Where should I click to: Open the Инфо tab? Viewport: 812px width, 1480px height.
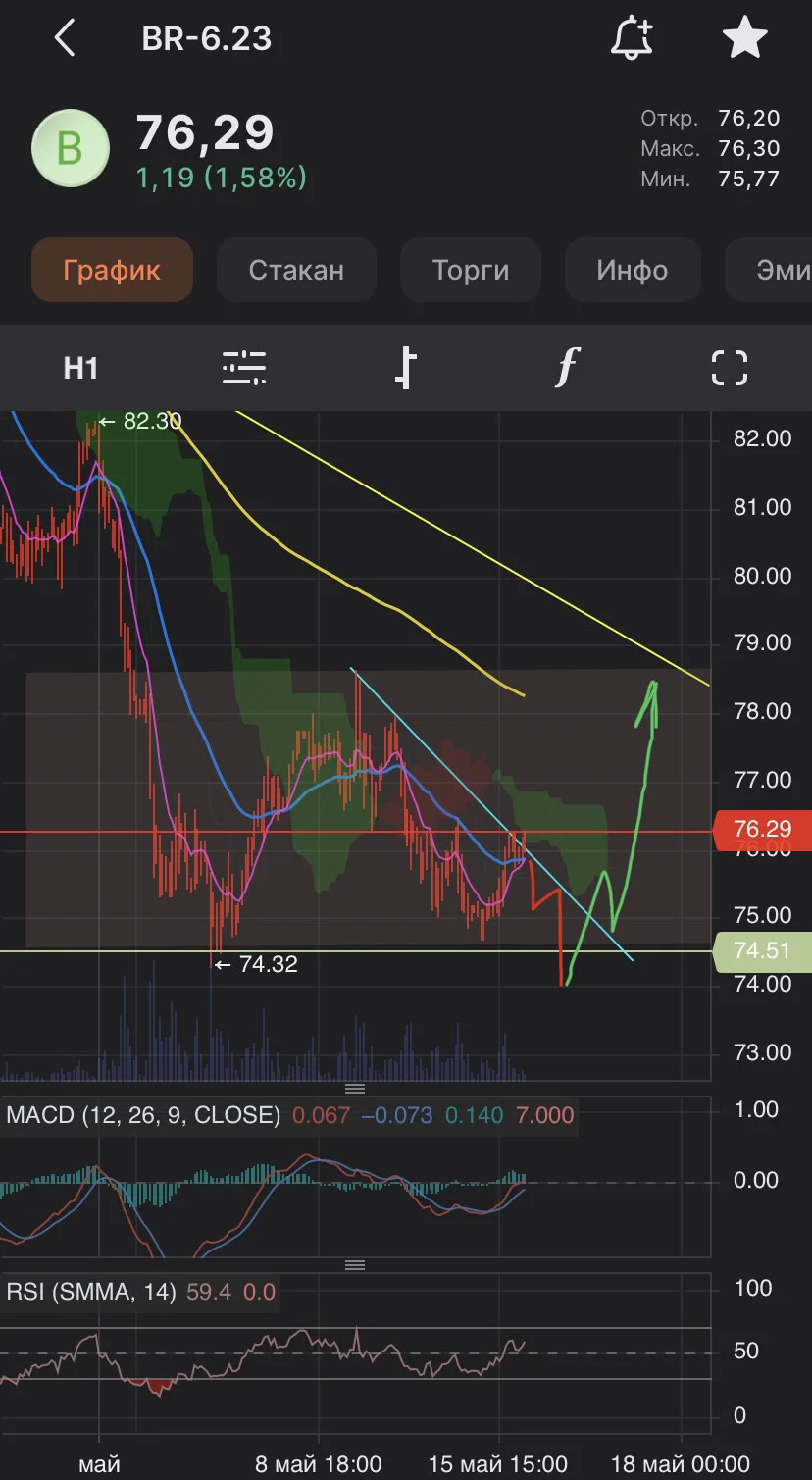tap(633, 270)
